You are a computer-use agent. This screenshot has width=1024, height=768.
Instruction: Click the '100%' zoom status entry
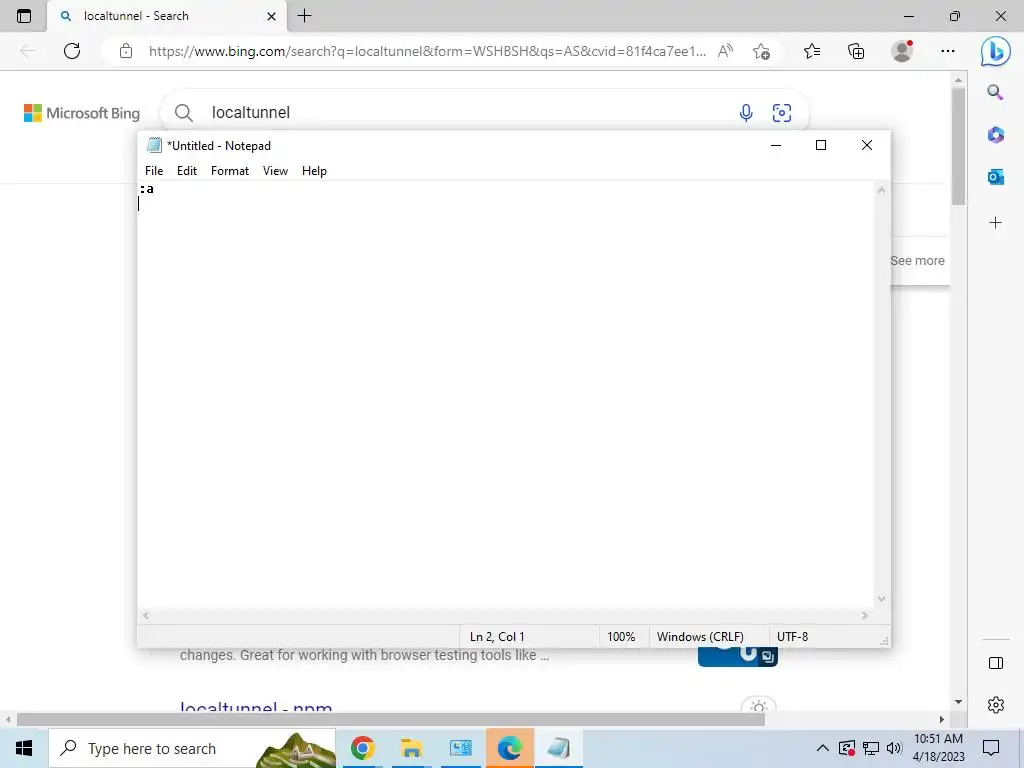click(x=621, y=637)
